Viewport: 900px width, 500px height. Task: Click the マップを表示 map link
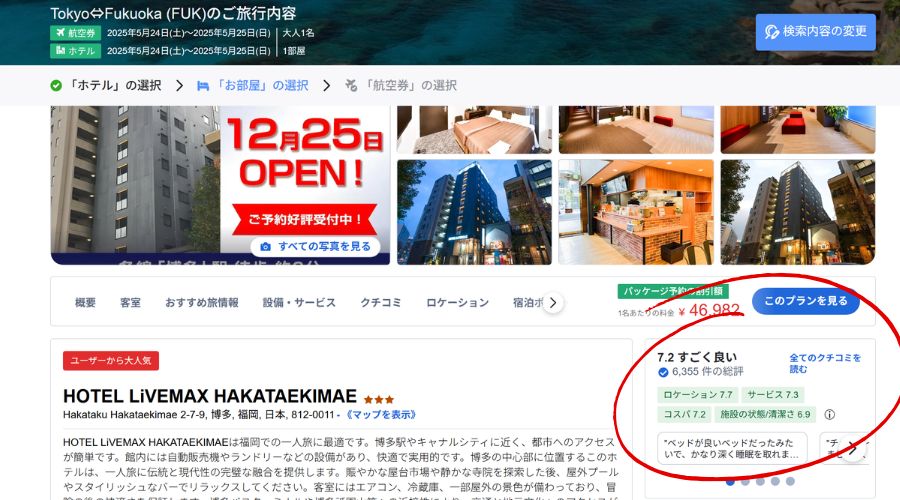pyautogui.click(x=379, y=414)
